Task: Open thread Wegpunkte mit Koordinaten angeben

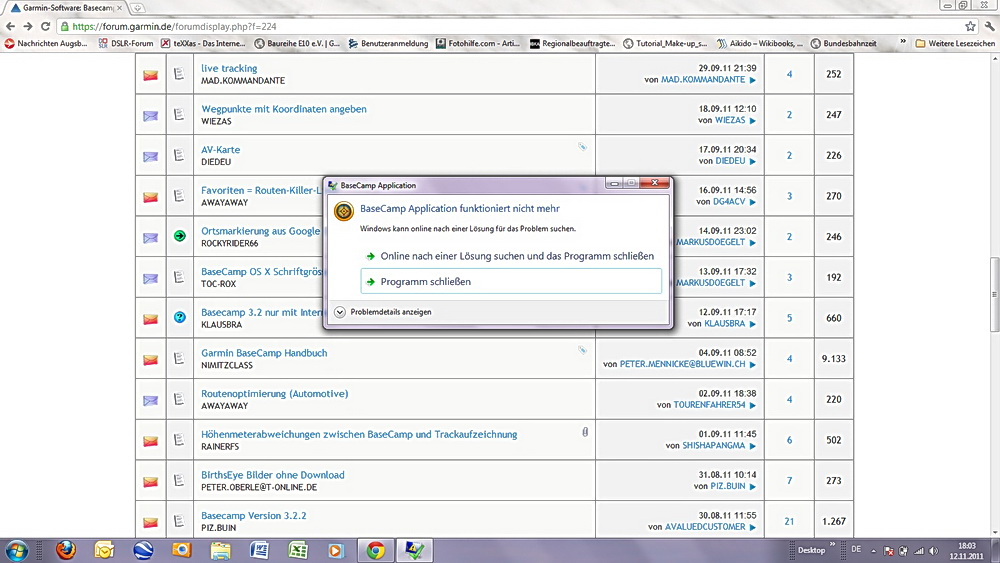Action: point(284,109)
